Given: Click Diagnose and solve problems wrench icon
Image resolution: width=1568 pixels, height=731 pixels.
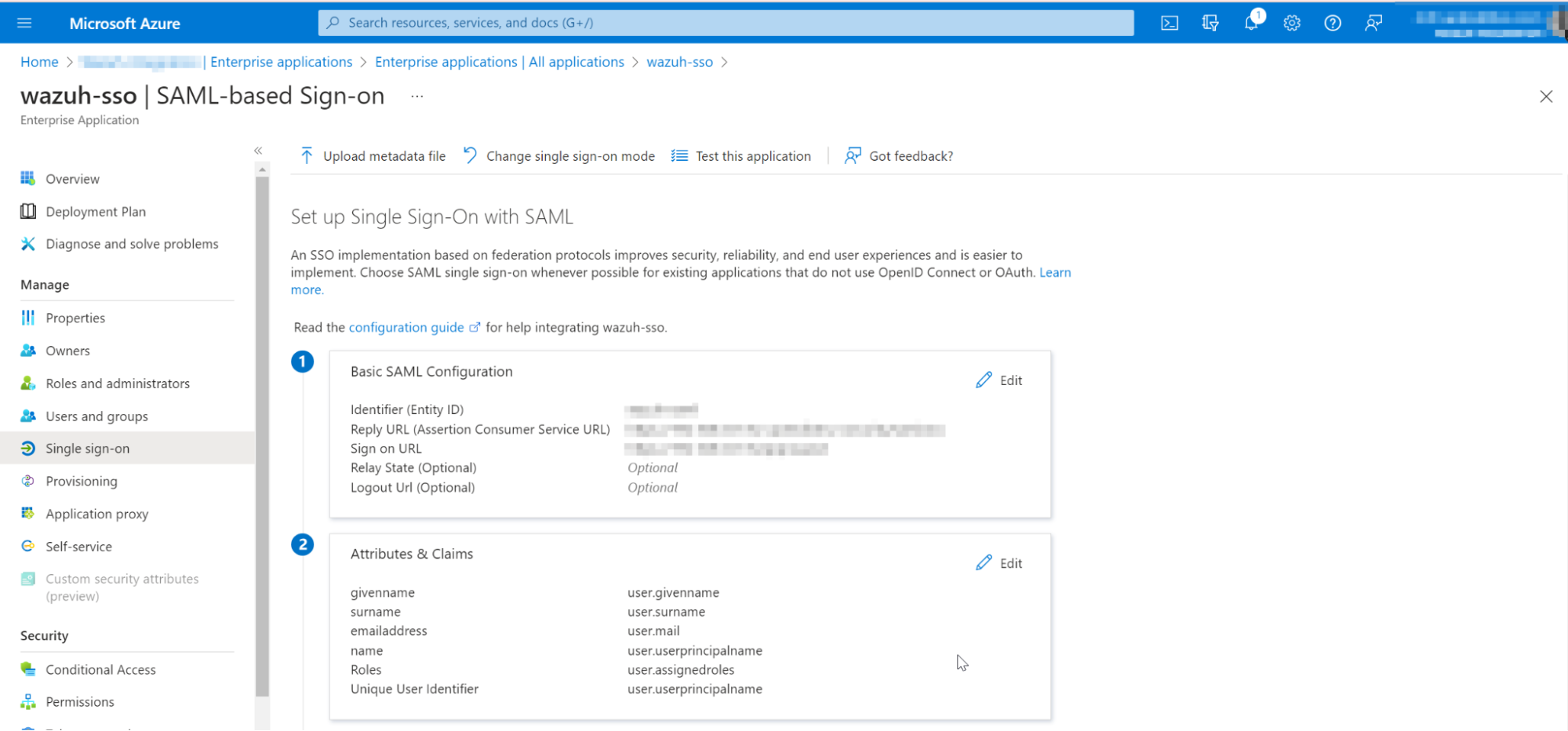Looking at the screenshot, I should tap(28, 244).
